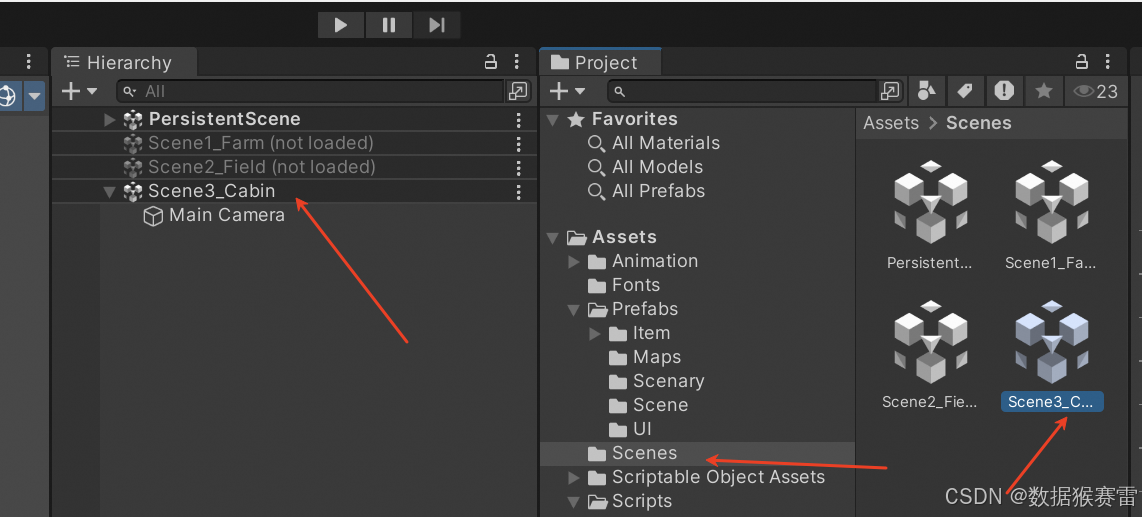Expand the Animation folder arrow
Screen dimensions: 1142x517
[574, 261]
